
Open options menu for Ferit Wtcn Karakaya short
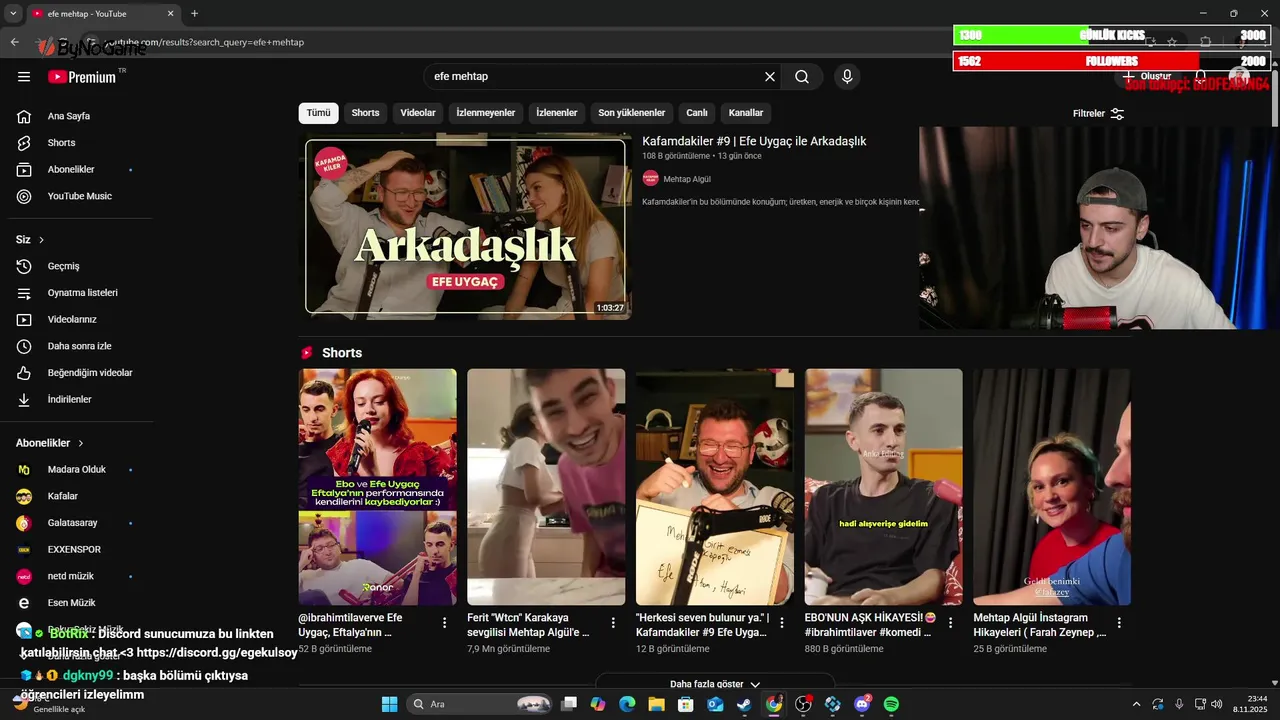[x=613, y=622]
